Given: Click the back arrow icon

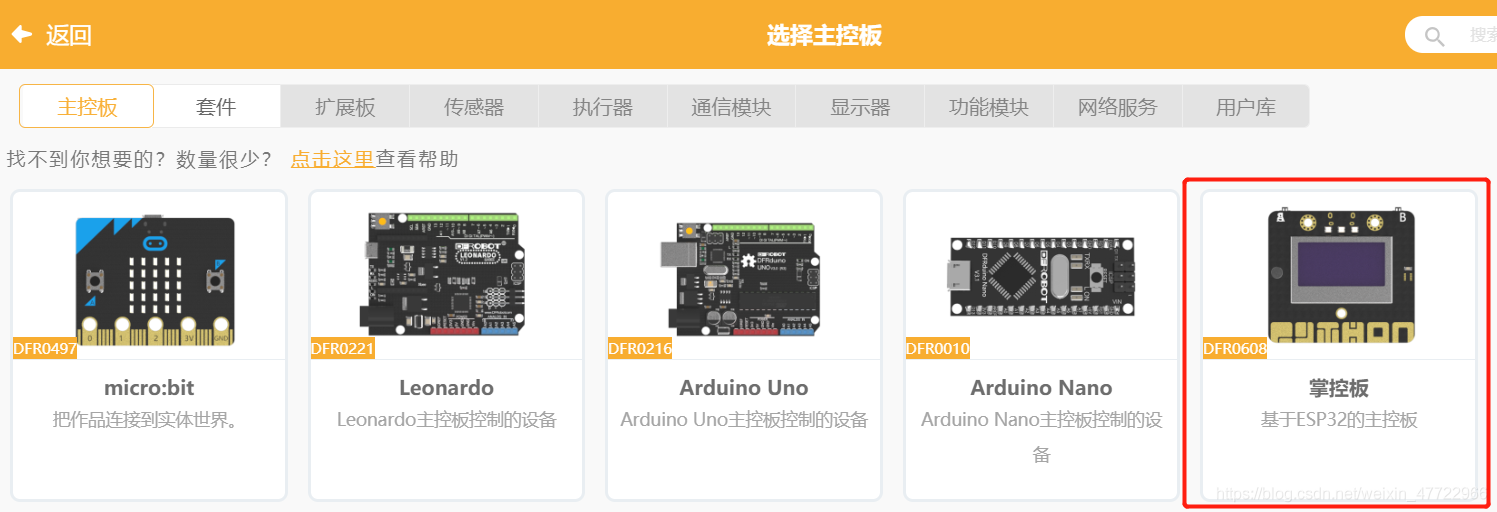Looking at the screenshot, I should [22, 35].
